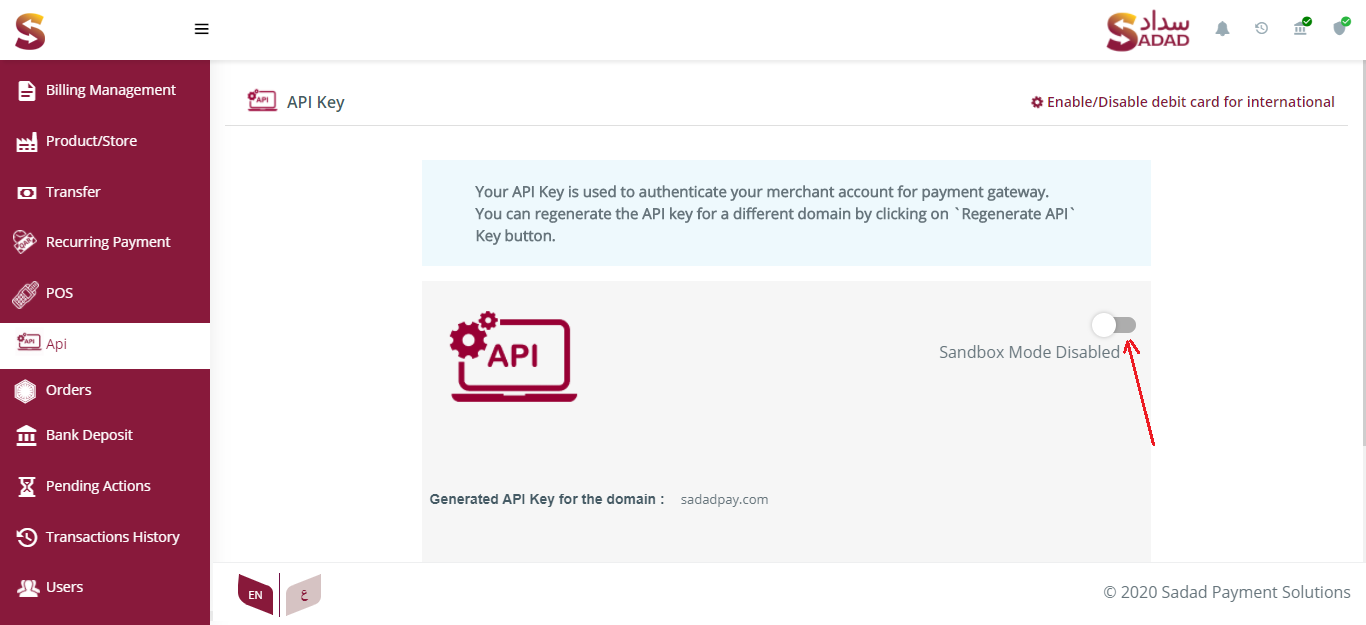Open the hamburger sidebar menu
This screenshot has height=625, width=1366.
pos(201,29)
